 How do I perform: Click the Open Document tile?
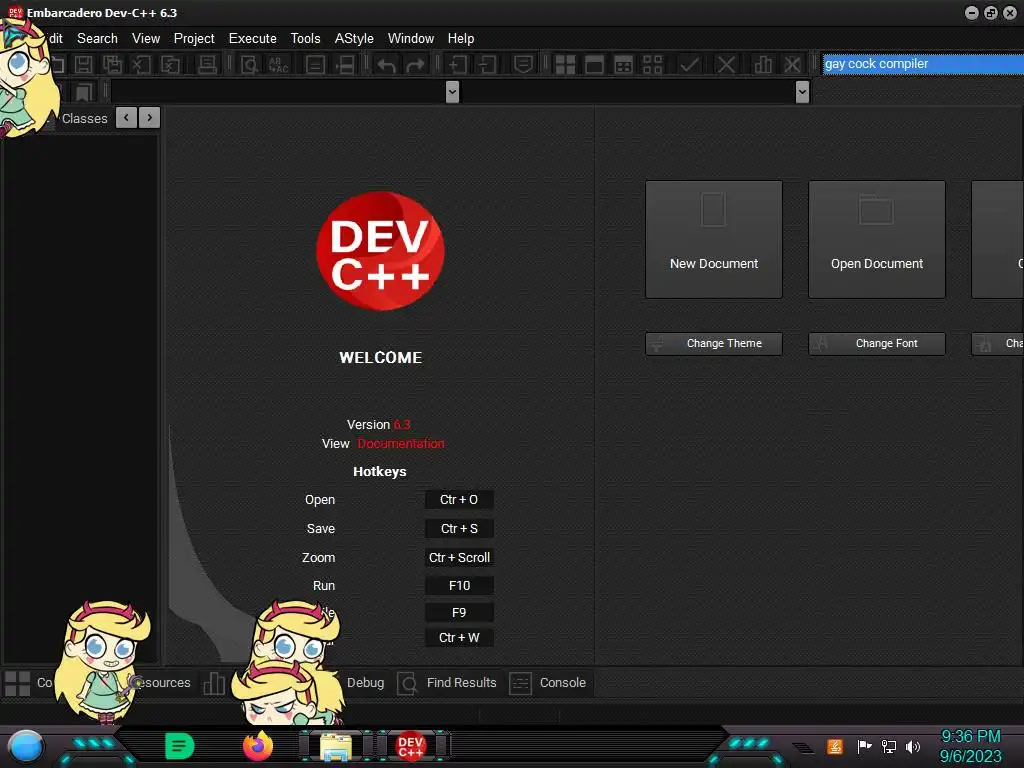pos(877,240)
